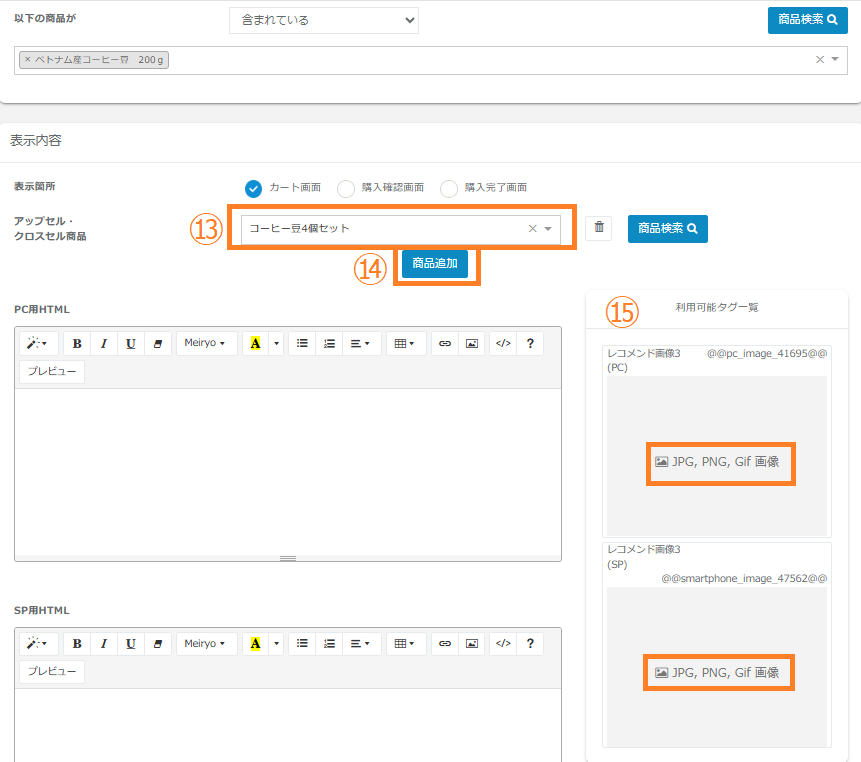The image size is (861, 762).
Task: Select 購入確認画面 display location option
Action: 346,188
